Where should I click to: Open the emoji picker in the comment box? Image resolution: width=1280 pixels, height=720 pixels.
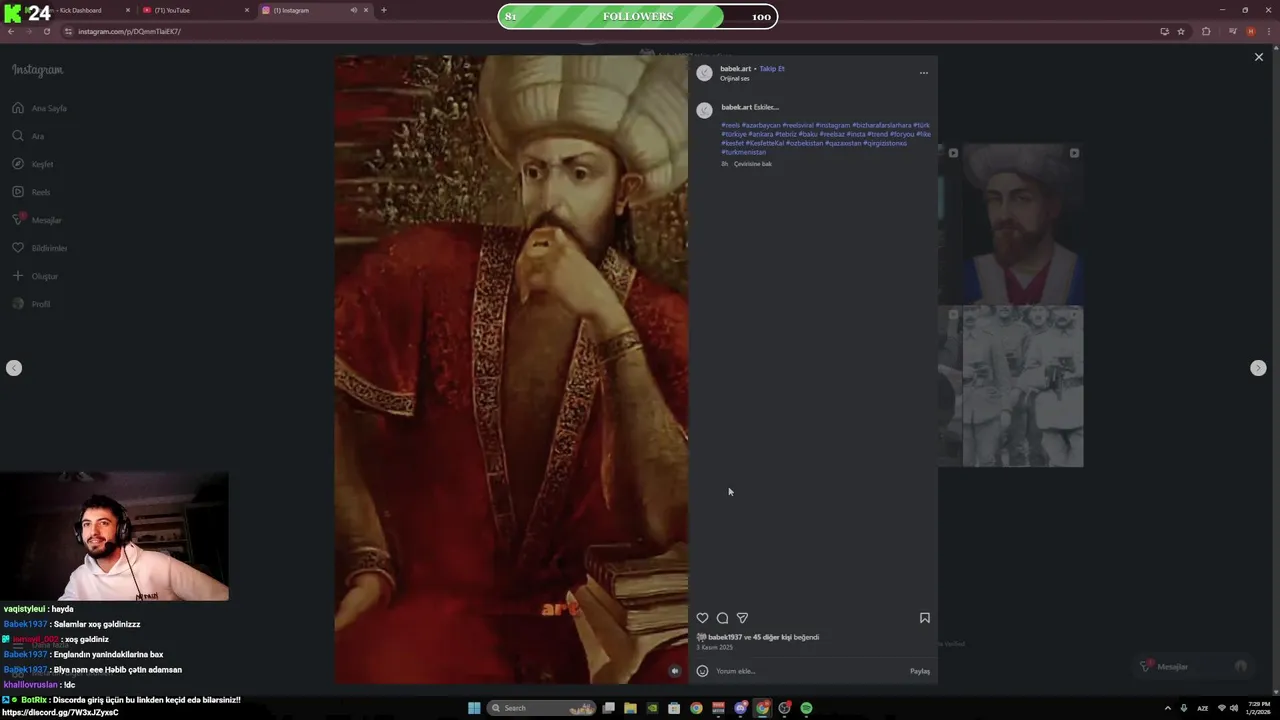click(702, 671)
